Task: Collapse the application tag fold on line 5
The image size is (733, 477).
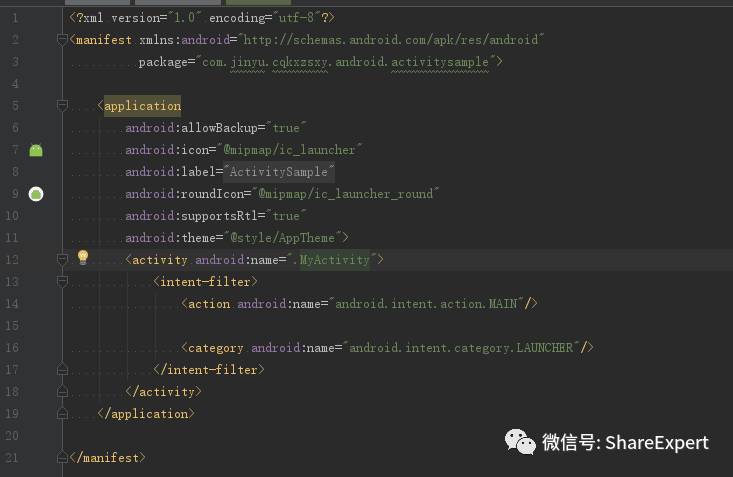Action: click(x=62, y=106)
